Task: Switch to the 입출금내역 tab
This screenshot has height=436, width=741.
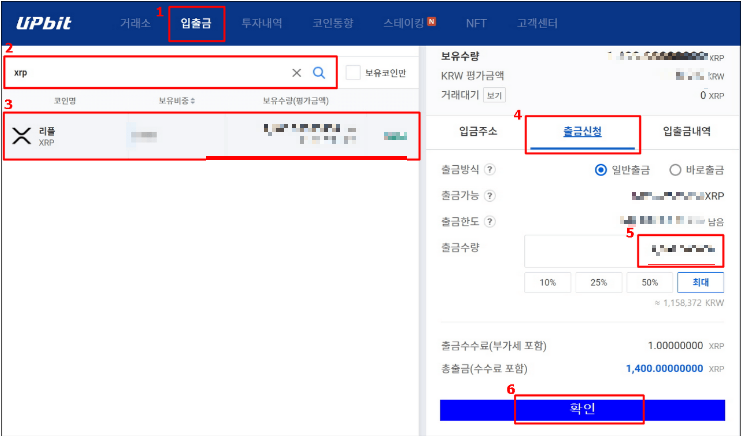Action: (x=687, y=131)
